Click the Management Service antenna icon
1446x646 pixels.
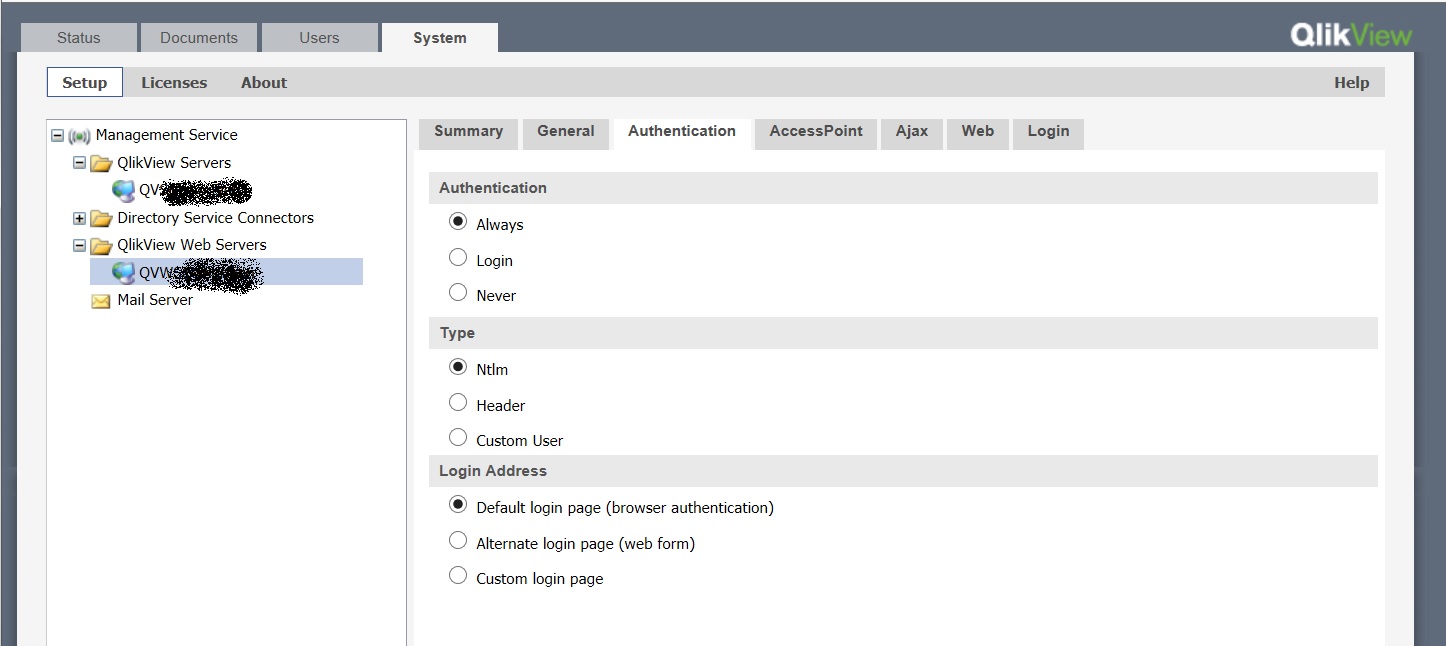point(80,136)
